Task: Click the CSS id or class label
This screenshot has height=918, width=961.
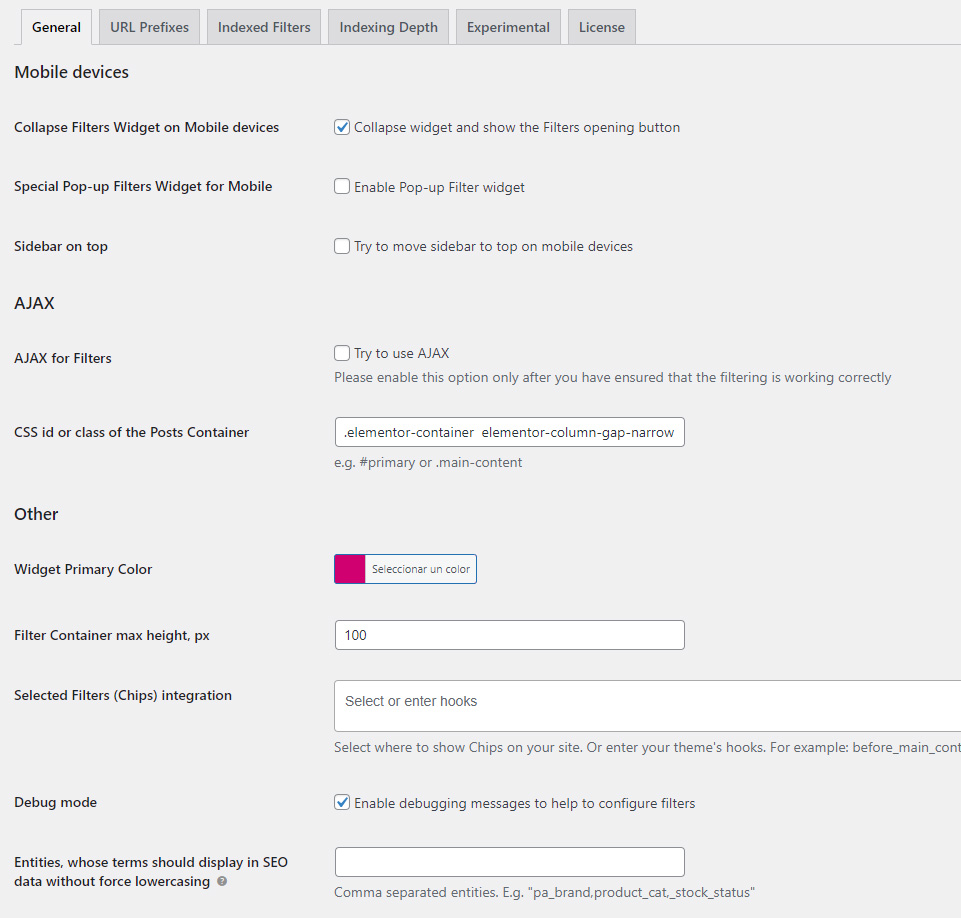Action: point(131,432)
